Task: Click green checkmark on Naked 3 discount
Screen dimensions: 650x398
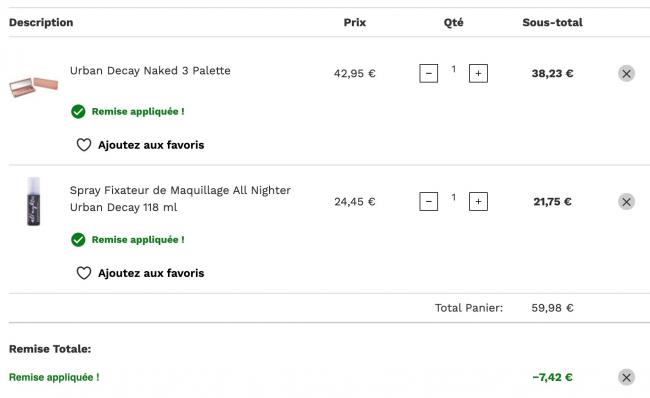Action: tap(78, 112)
